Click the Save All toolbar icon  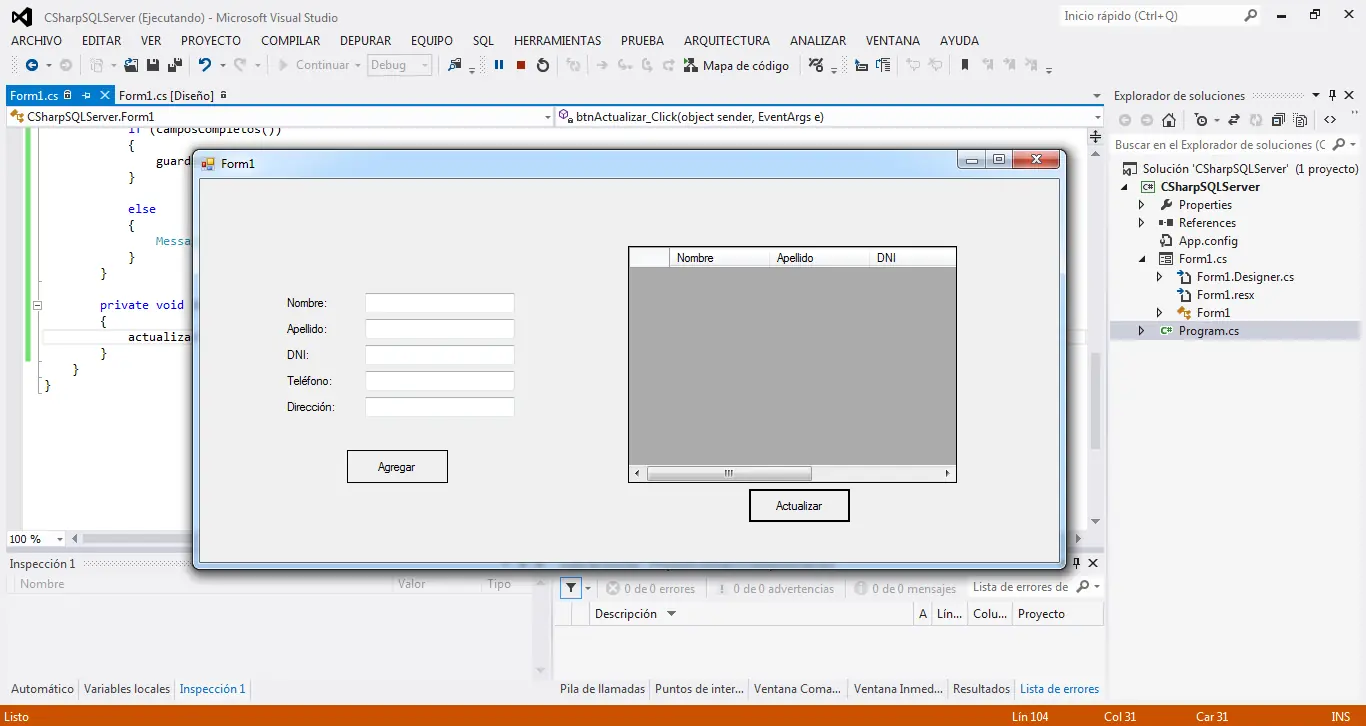174,65
